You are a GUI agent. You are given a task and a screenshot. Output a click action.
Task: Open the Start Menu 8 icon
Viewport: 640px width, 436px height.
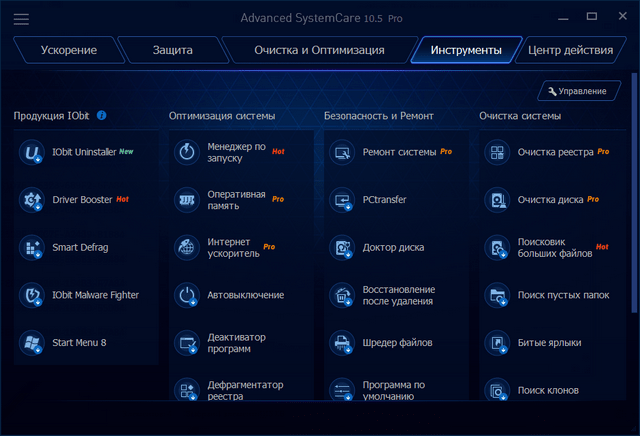(x=33, y=342)
